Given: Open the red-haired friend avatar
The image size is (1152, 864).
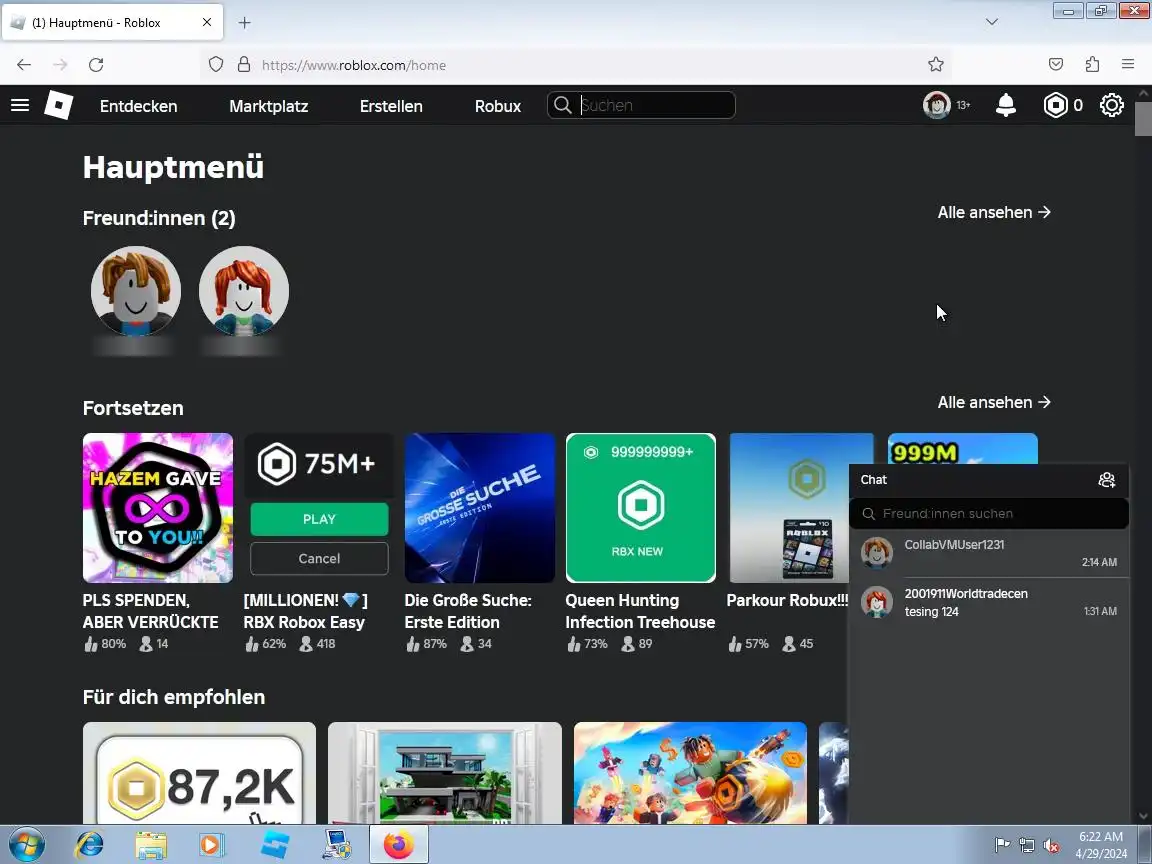Looking at the screenshot, I should pos(244,291).
